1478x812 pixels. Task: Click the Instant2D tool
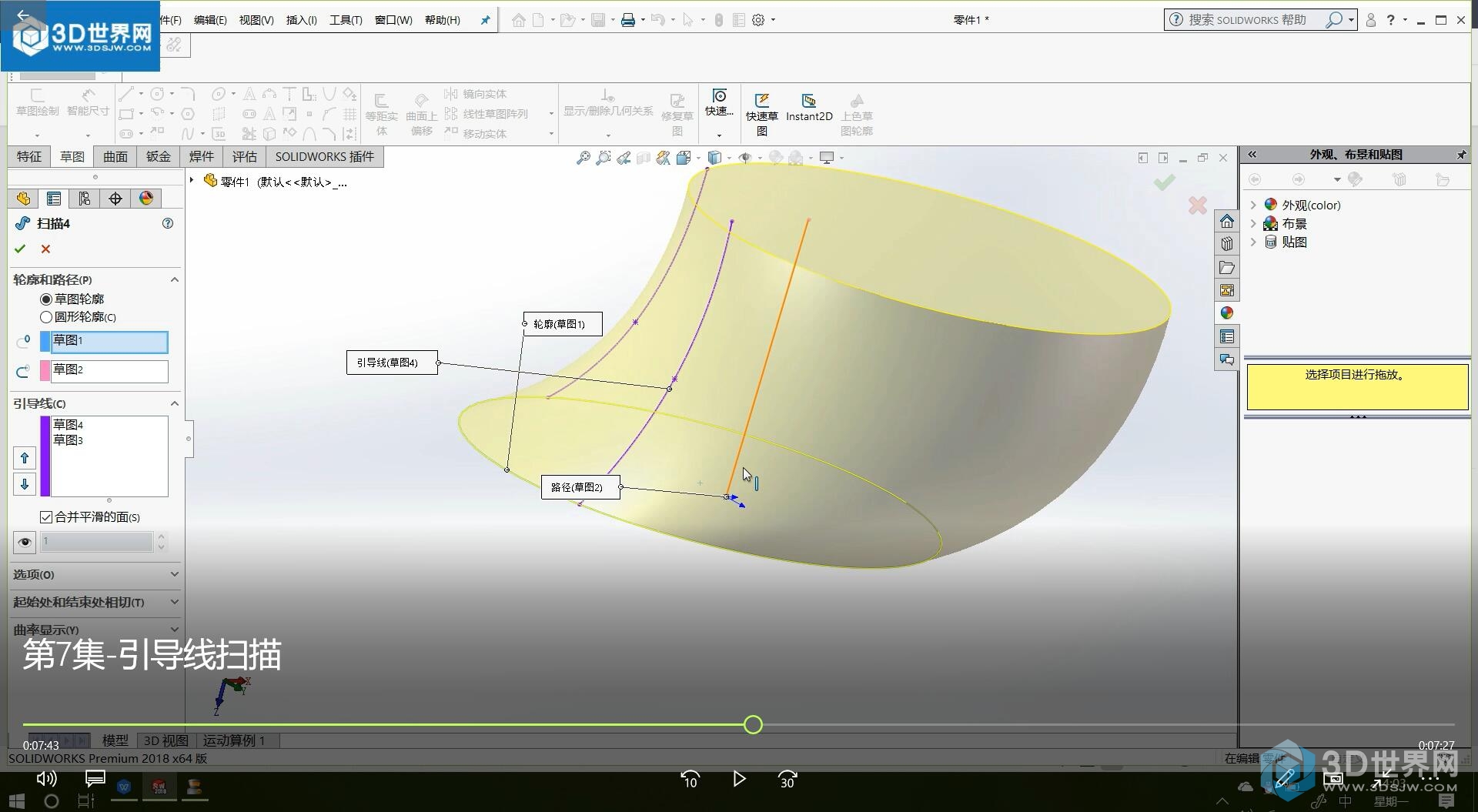pyautogui.click(x=809, y=108)
